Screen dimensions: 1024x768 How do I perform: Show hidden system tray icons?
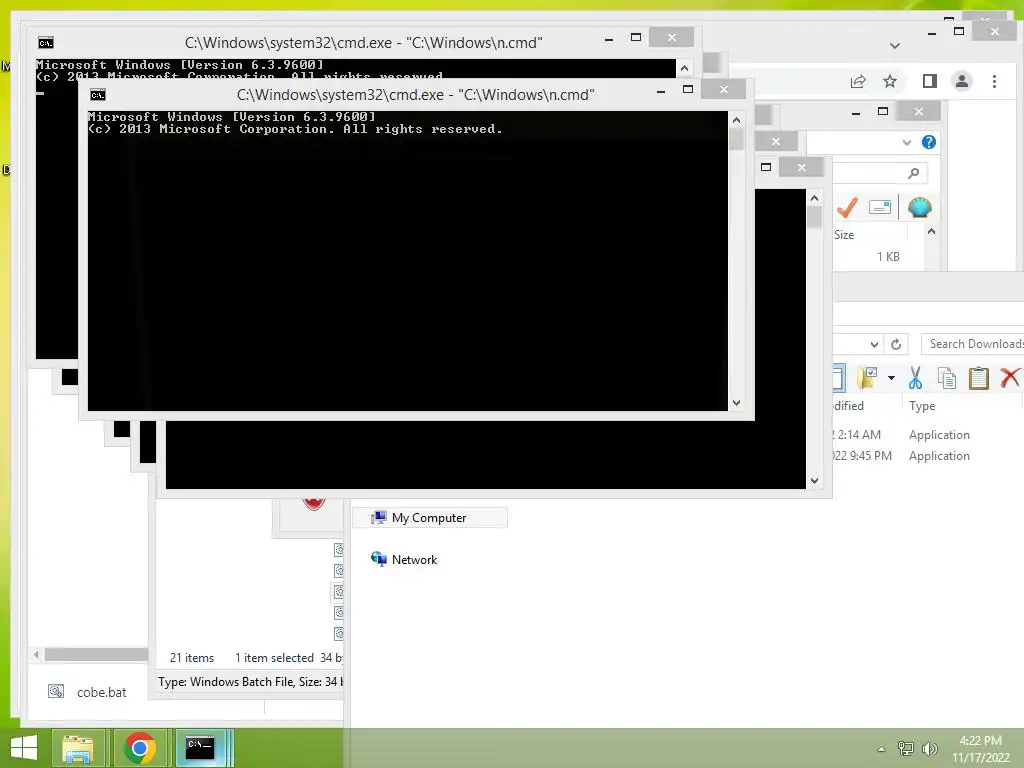(882, 749)
